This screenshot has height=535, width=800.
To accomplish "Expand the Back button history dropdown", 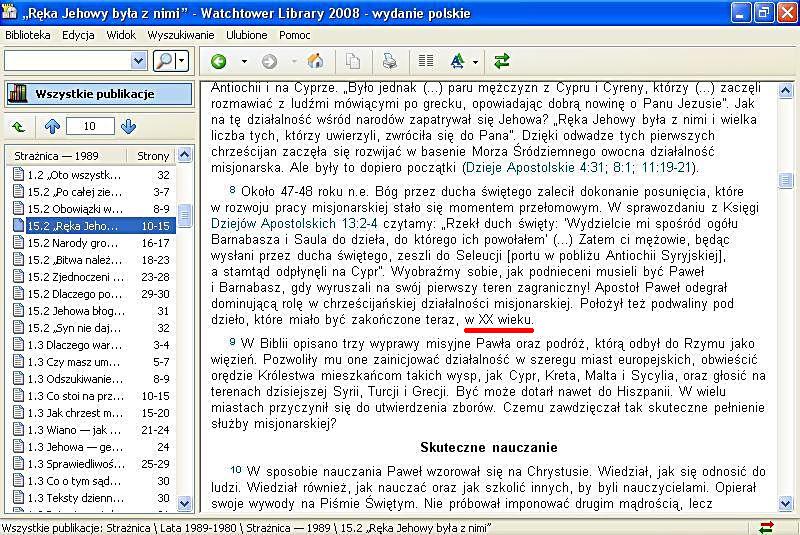I will pyautogui.click(x=240, y=61).
